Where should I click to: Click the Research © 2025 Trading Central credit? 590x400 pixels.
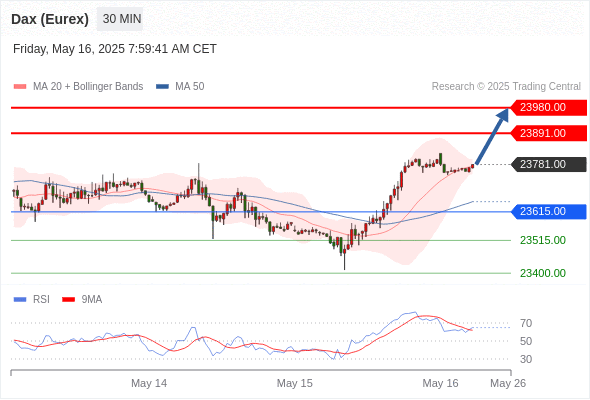tap(506, 87)
